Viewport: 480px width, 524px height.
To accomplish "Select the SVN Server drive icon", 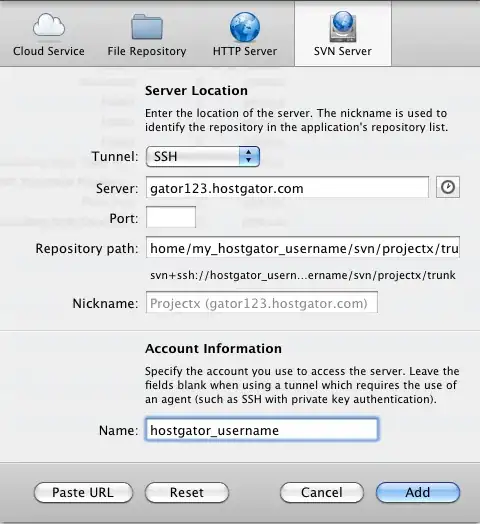I will [343, 26].
